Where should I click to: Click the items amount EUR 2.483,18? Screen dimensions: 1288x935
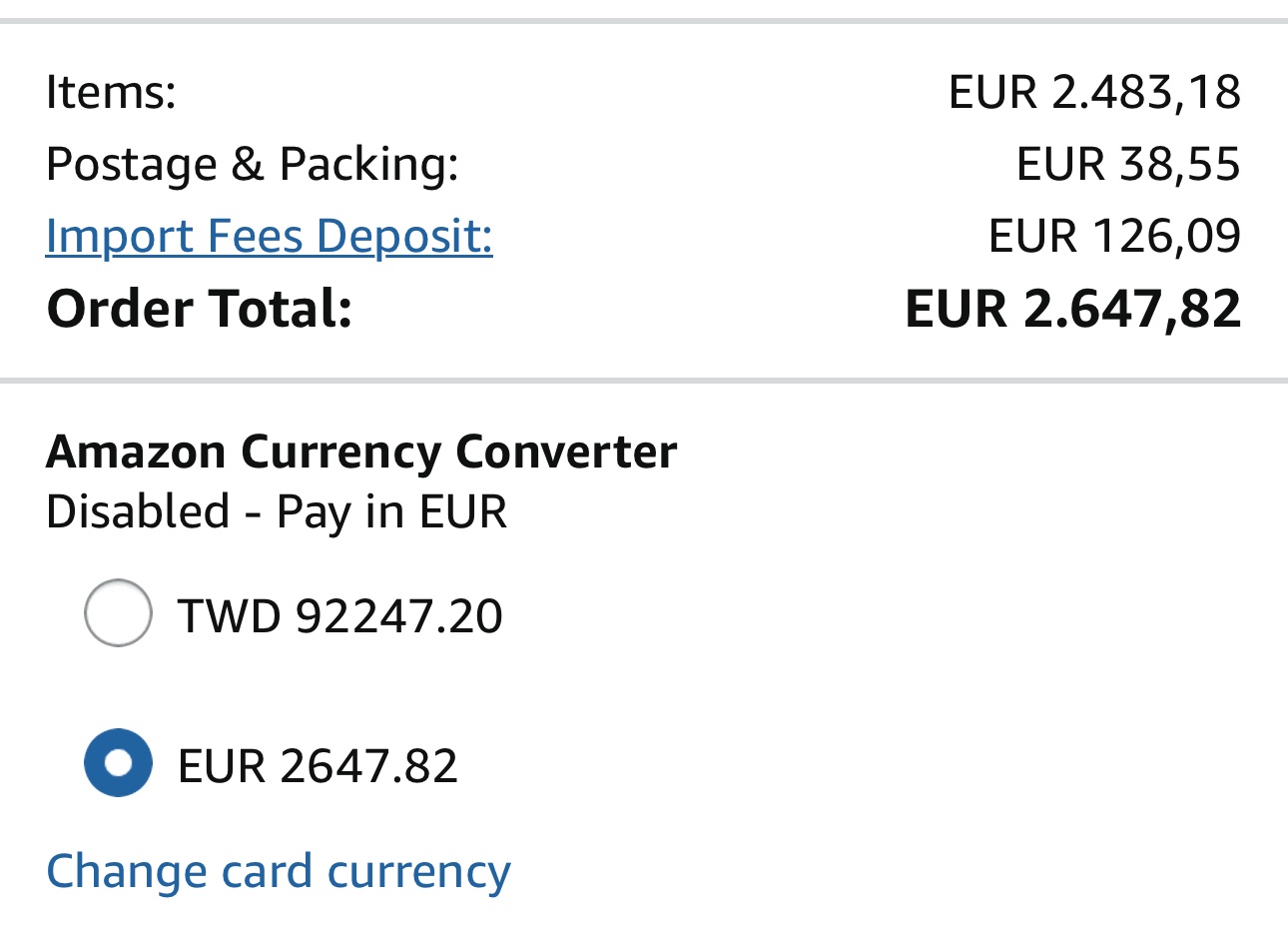(1094, 92)
